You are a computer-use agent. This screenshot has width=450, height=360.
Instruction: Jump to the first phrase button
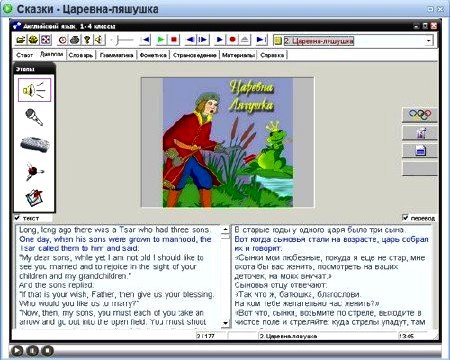click(145, 40)
